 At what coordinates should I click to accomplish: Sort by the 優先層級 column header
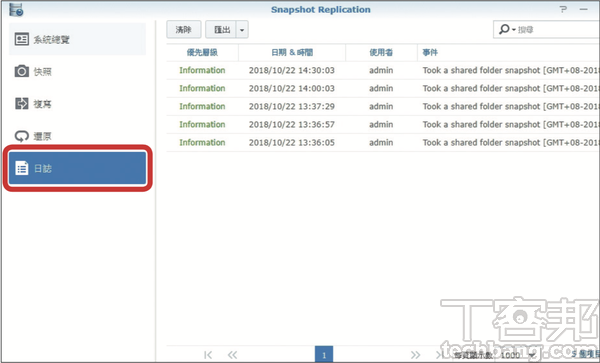point(202,52)
